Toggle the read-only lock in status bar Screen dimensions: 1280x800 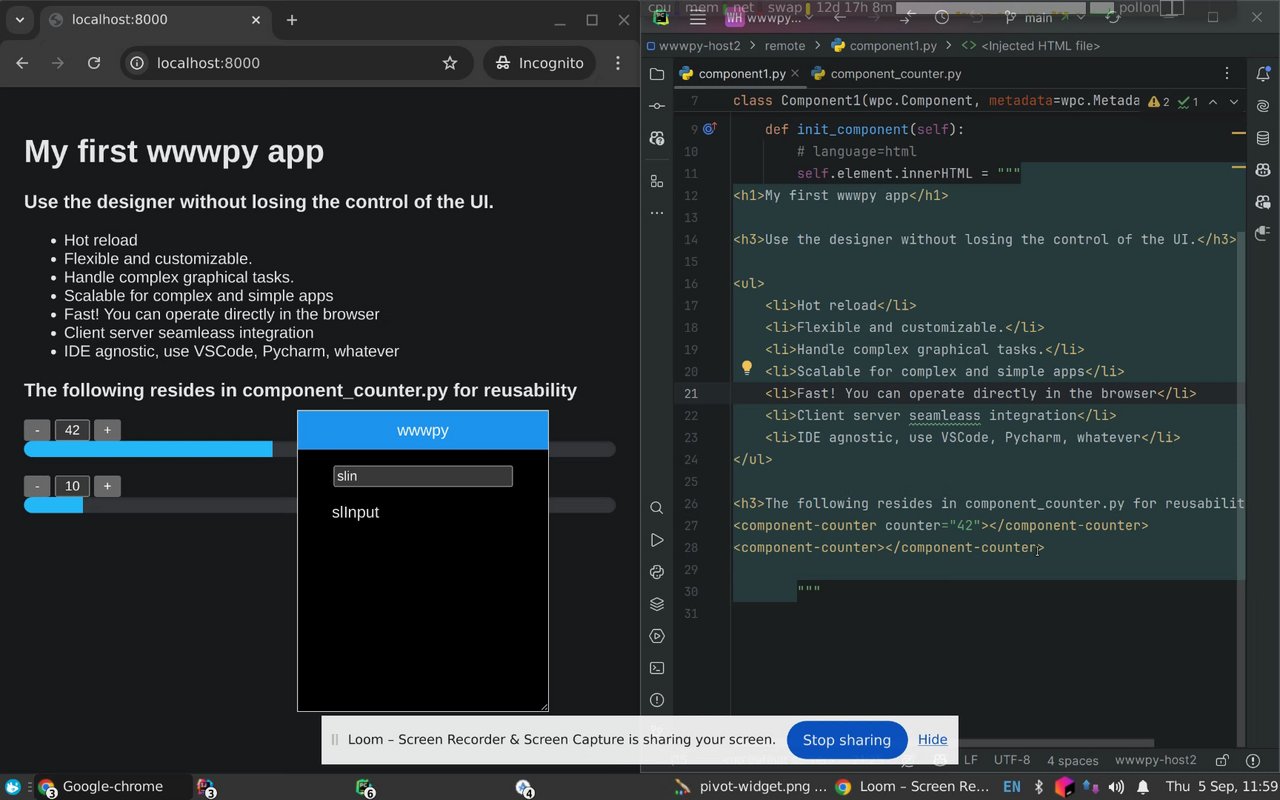pos(1222,760)
